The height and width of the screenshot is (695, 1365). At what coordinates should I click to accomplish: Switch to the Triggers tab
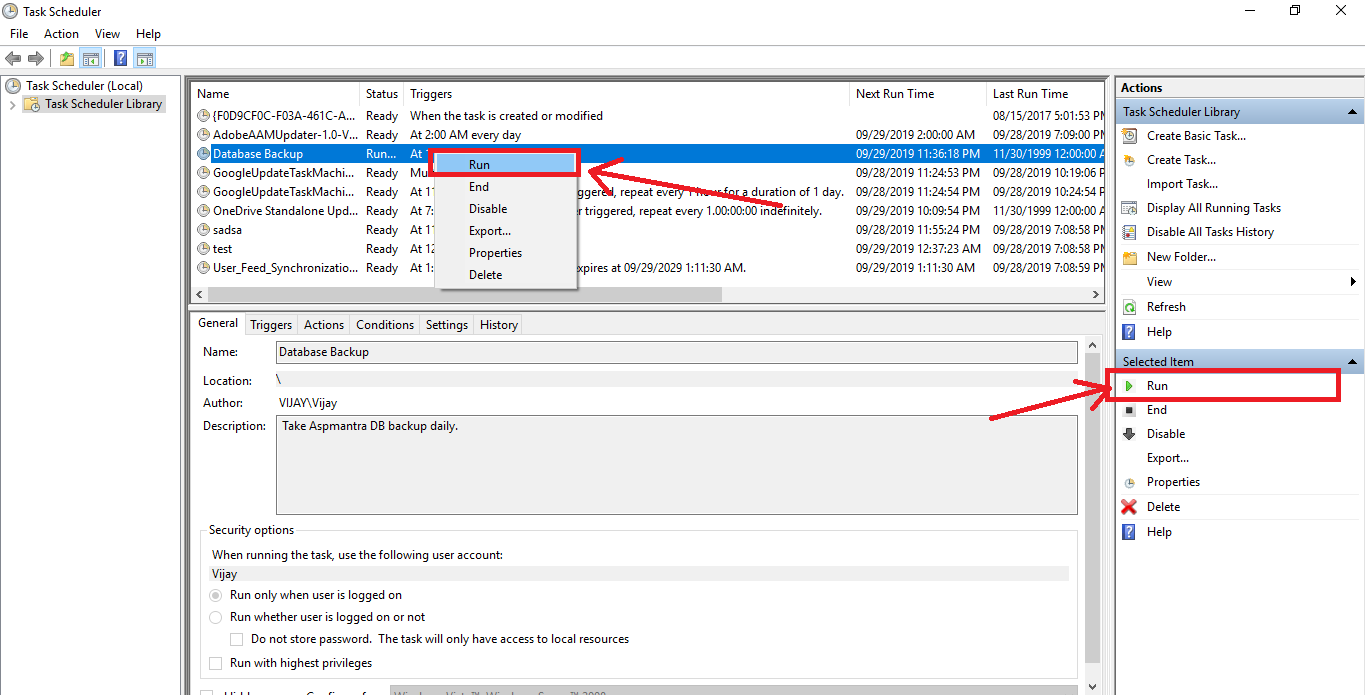(270, 323)
